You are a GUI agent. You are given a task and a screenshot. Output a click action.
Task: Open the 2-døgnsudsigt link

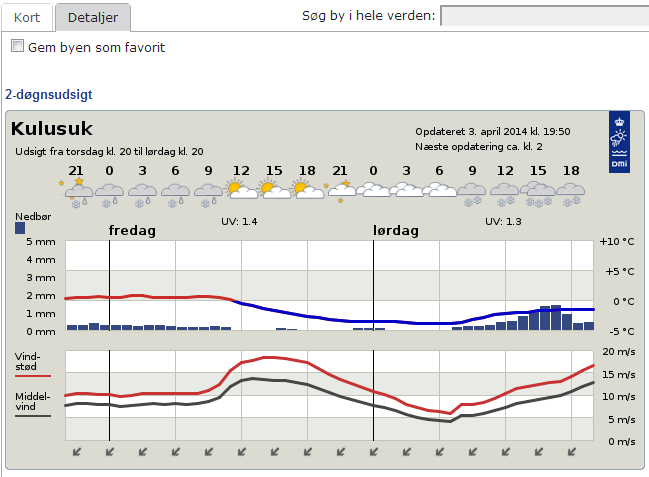pyautogui.click(x=49, y=94)
